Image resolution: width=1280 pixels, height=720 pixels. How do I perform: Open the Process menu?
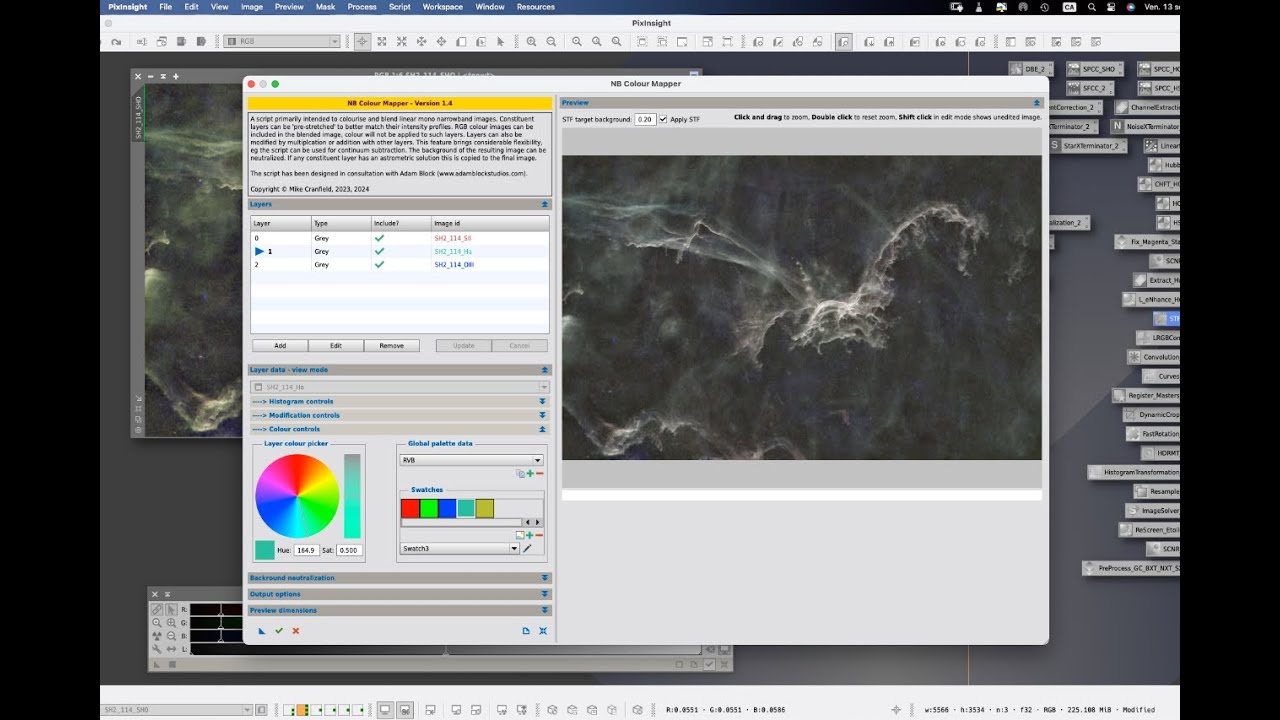[362, 7]
